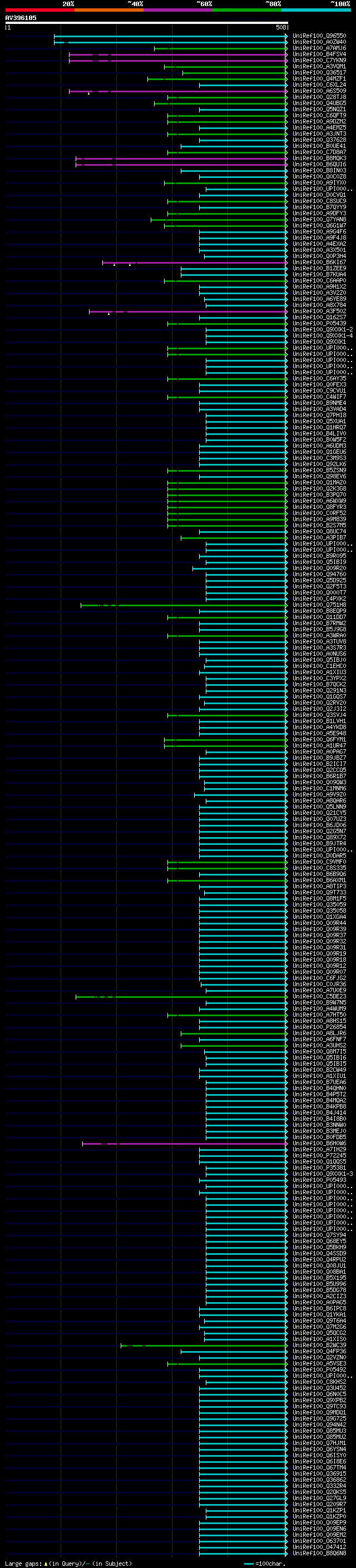Select label UniRef100_Q4MZF1
356x1568 pixels.
point(319,78)
